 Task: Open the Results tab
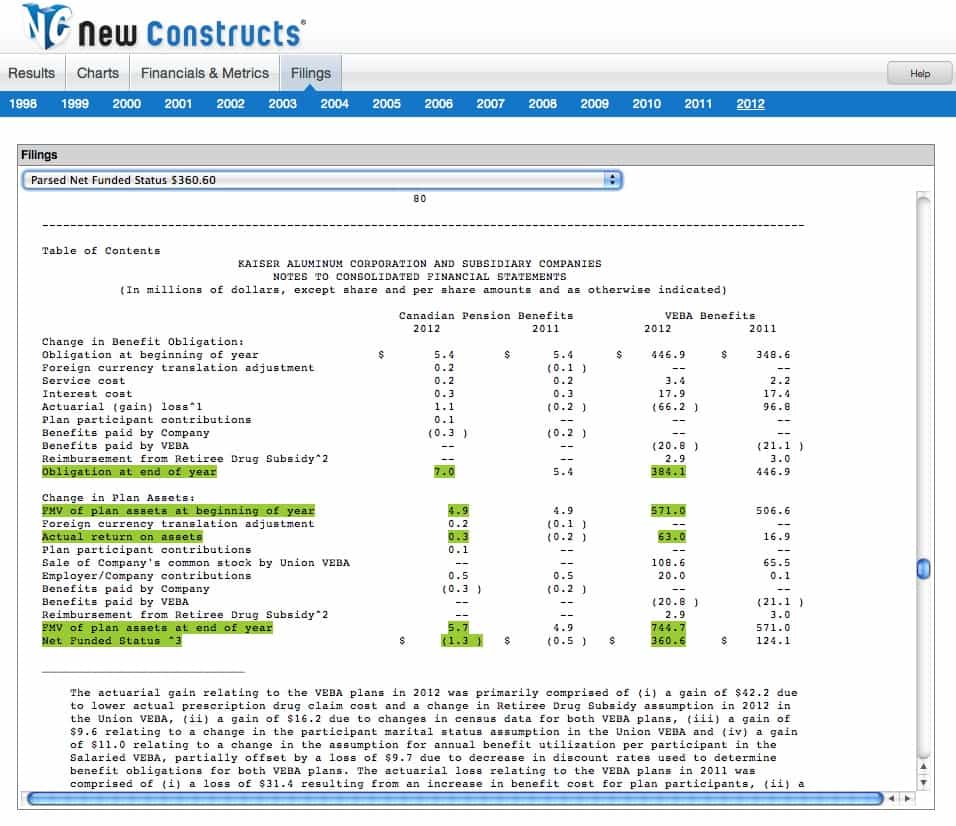[x=32, y=73]
